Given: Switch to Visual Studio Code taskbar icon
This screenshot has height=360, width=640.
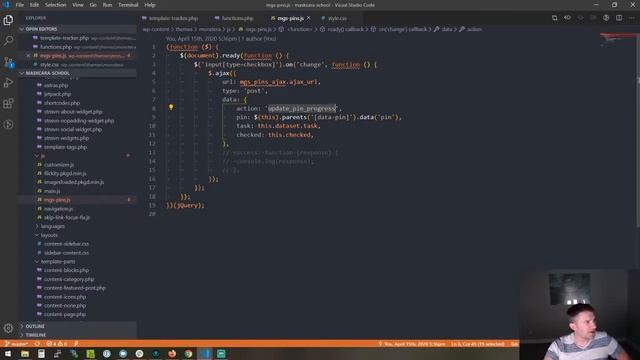Looking at the screenshot, I should tap(205, 354).
